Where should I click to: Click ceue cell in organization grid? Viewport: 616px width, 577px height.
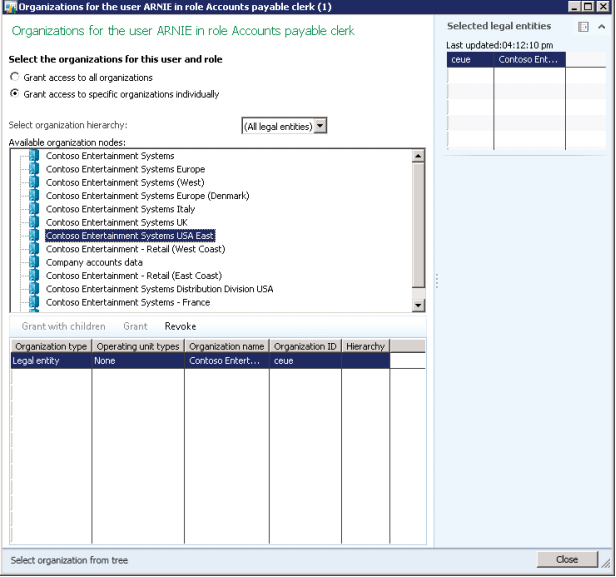305,361
